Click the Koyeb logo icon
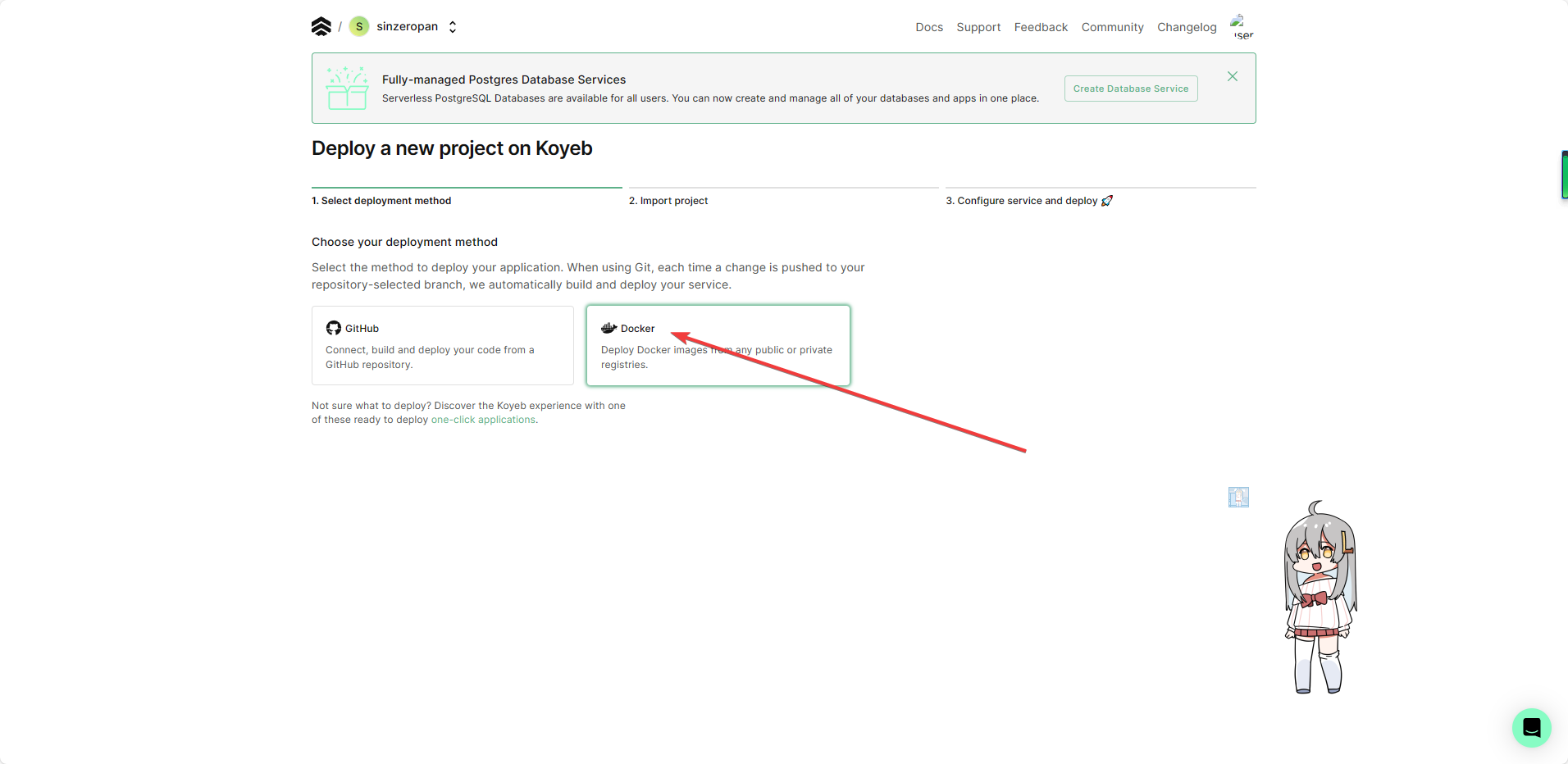Screen dimensions: 1568x764 [321, 26]
